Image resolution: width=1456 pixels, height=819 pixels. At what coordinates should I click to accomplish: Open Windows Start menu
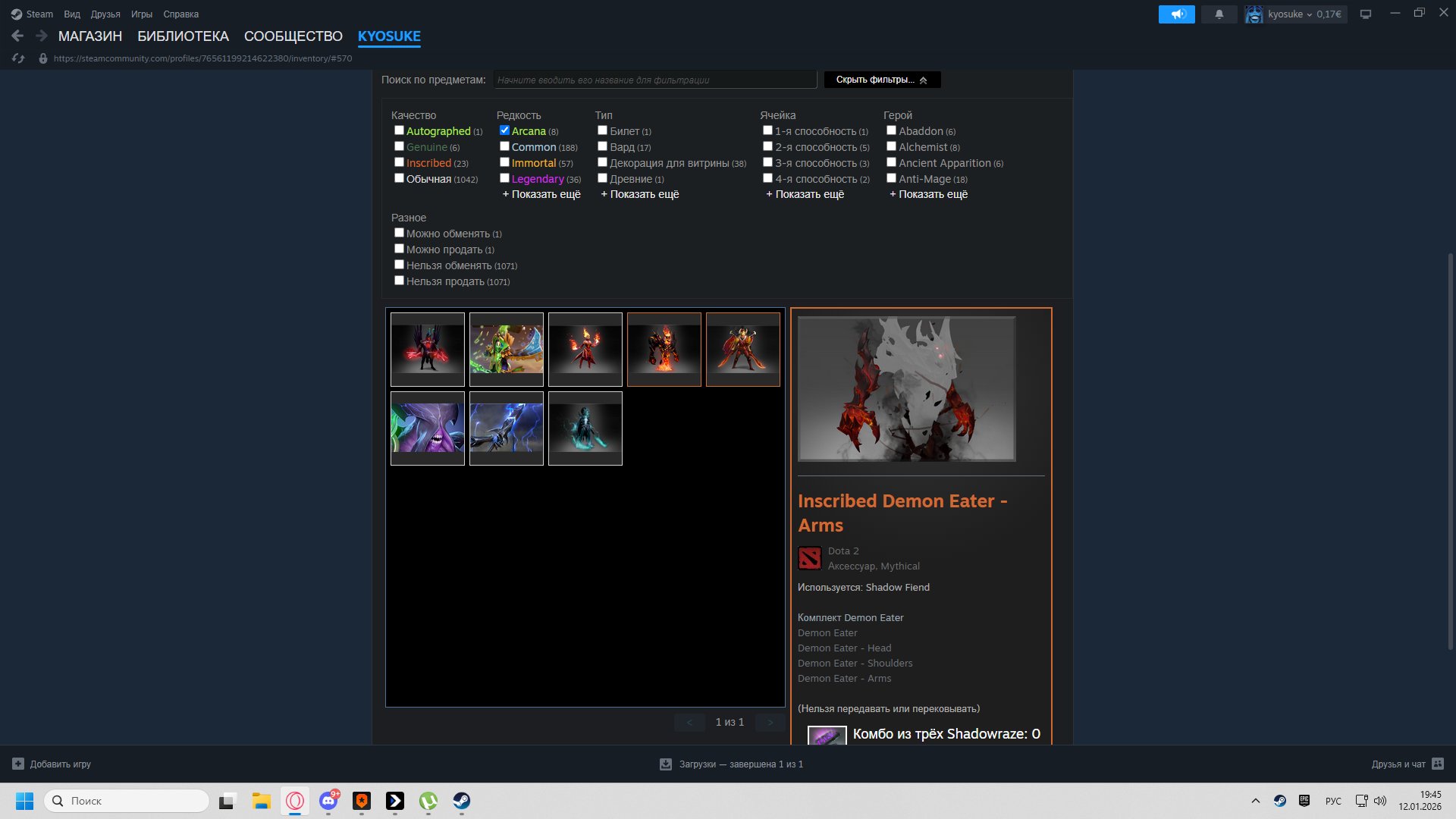(25, 801)
